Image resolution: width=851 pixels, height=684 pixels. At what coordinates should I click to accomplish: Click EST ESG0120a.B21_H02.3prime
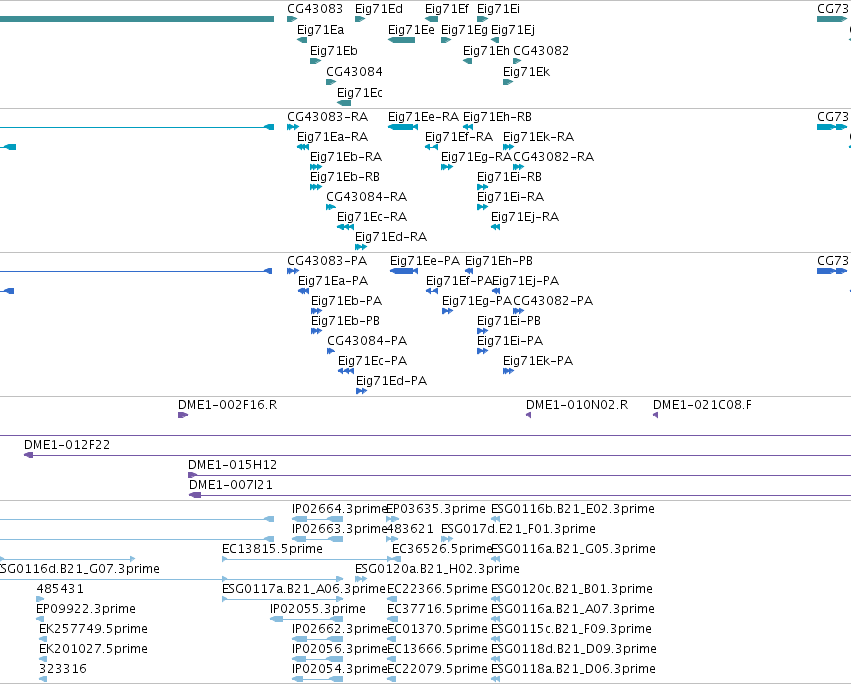click(437, 569)
